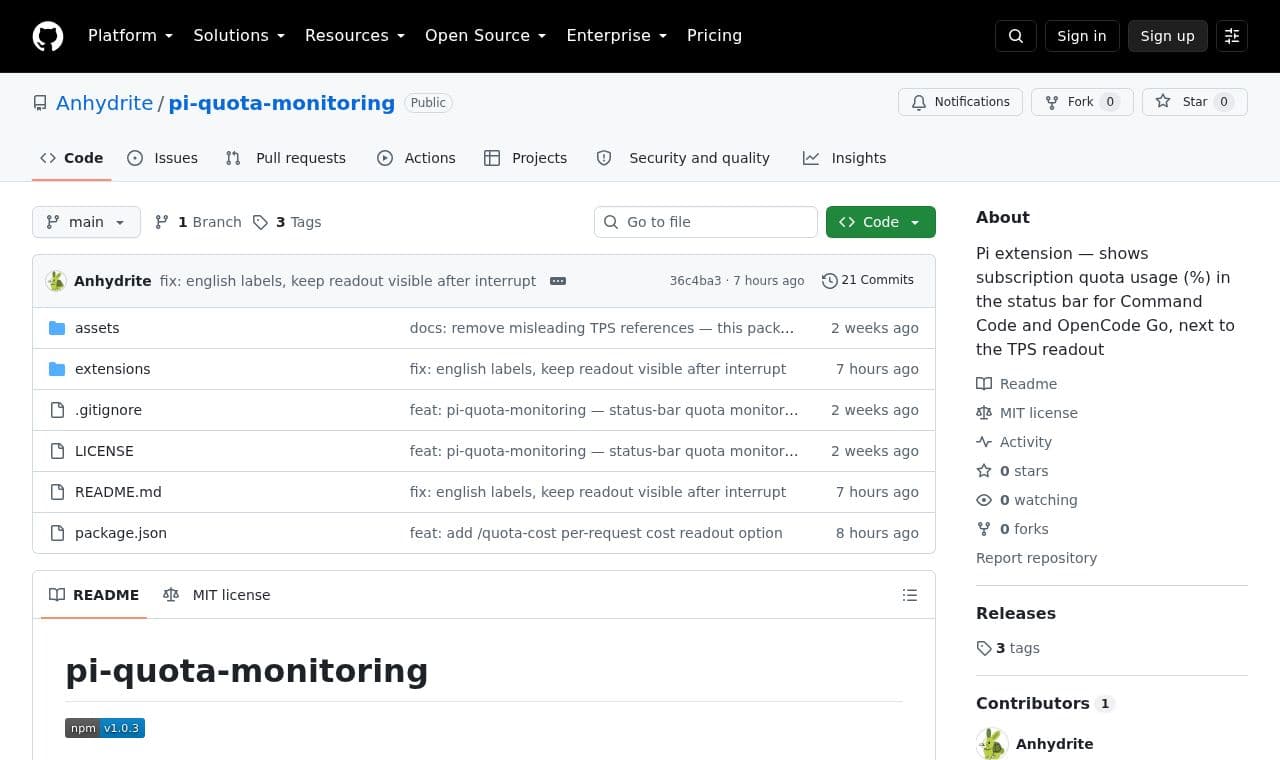Click the Sign up button

[x=1168, y=36]
